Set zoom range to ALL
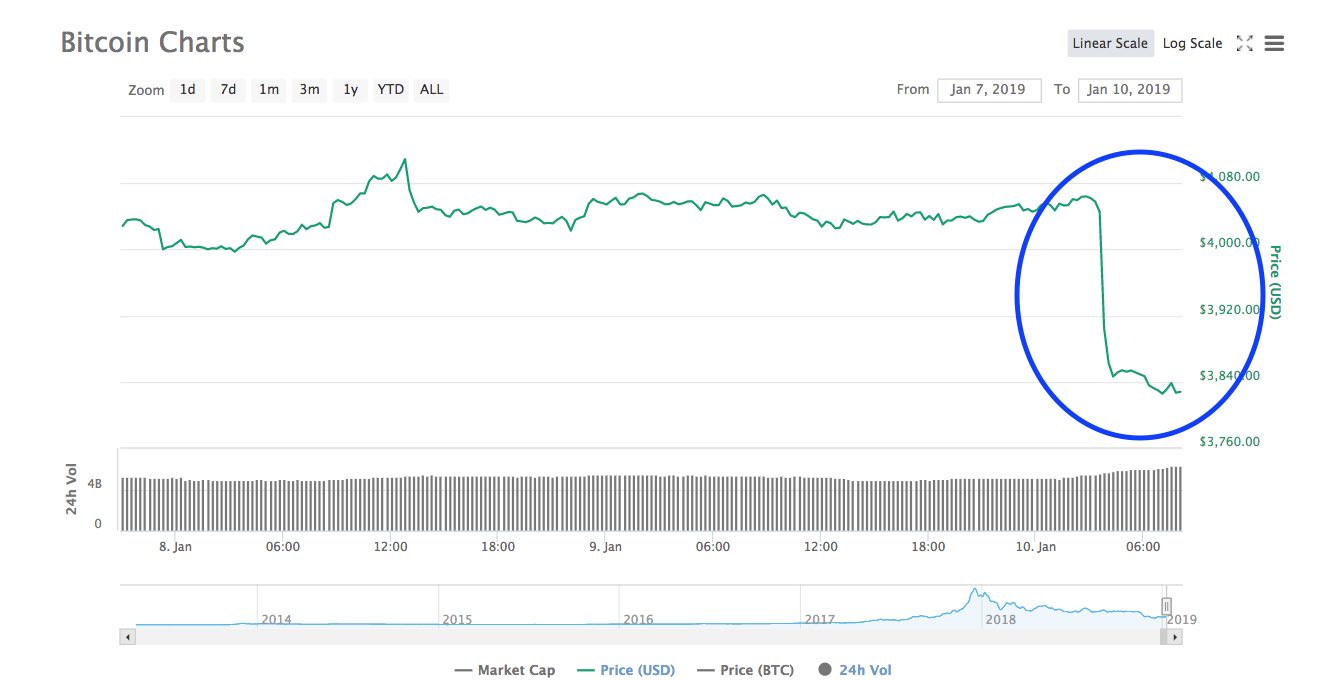 [432, 90]
